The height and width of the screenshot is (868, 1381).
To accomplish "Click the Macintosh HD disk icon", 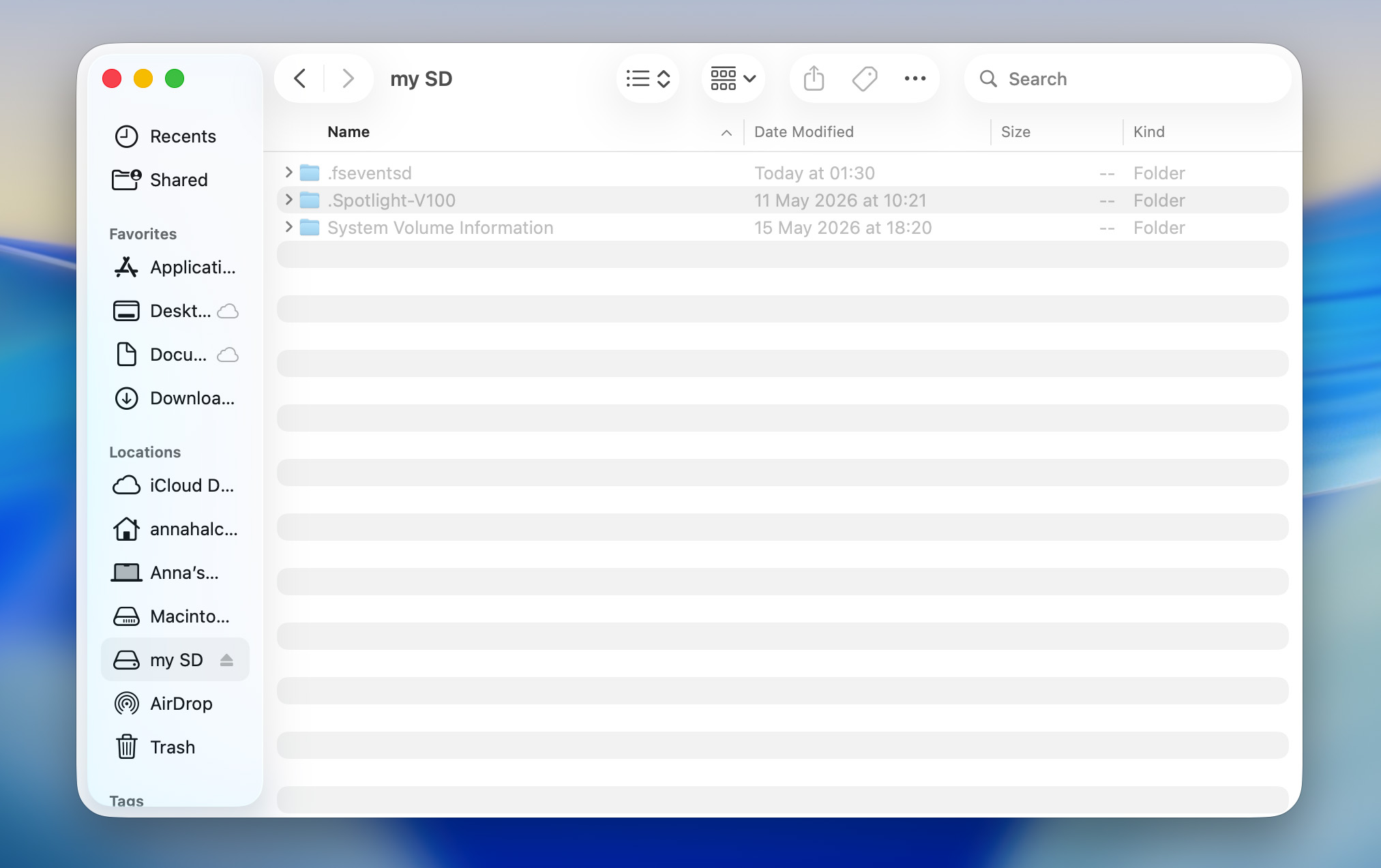I will [x=126, y=616].
